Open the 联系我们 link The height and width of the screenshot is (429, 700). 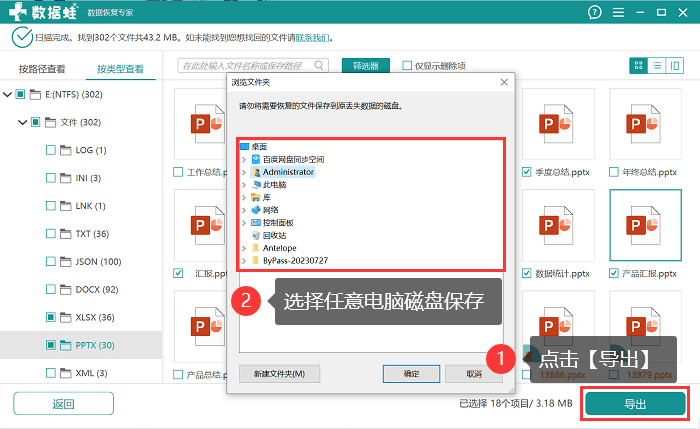pos(312,37)
